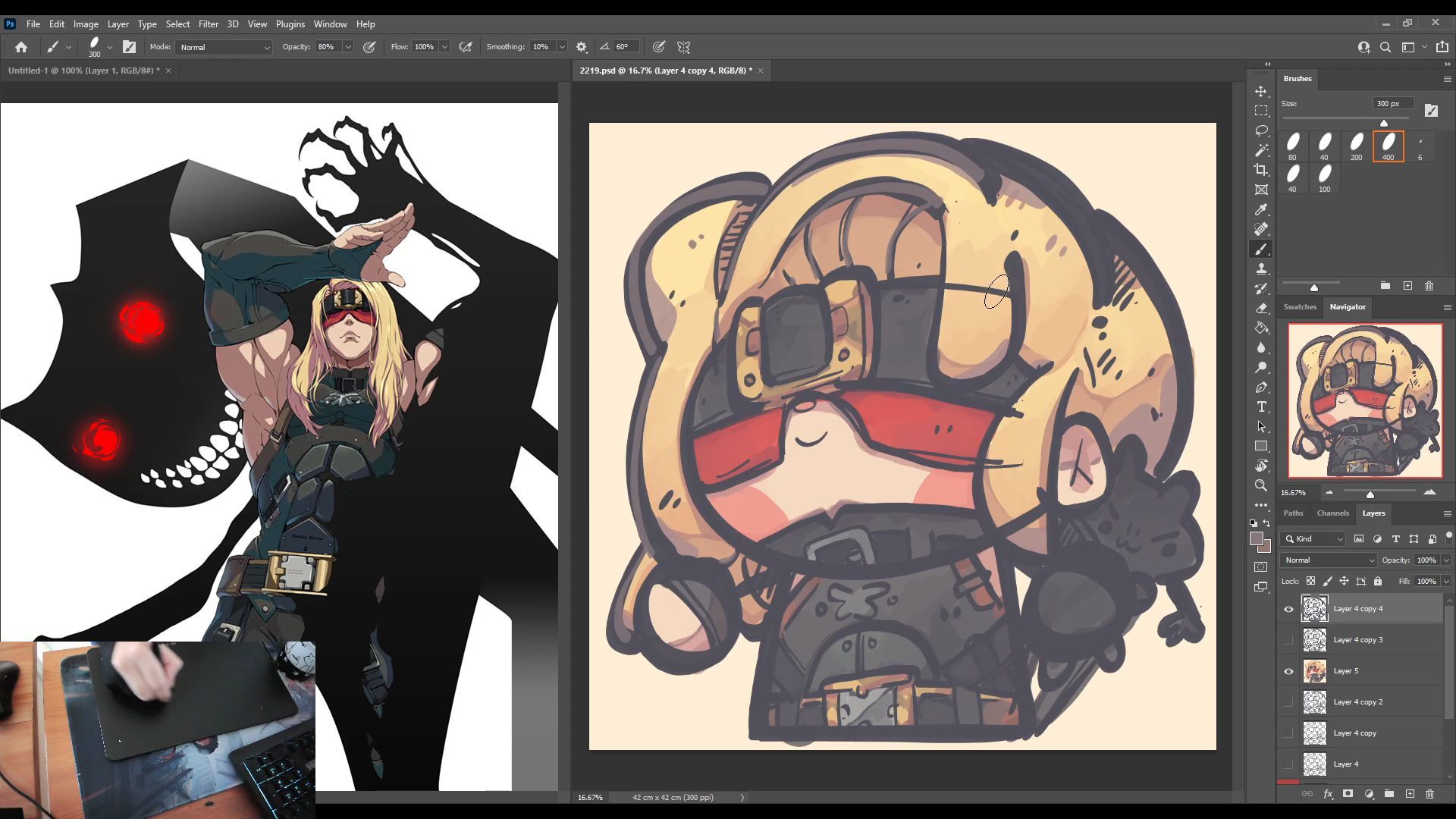The image size is (1456, 819).
Task: Show Layer 4 copy 3 visibility box
Action: pyautogui.click(x=1288, y=640)
